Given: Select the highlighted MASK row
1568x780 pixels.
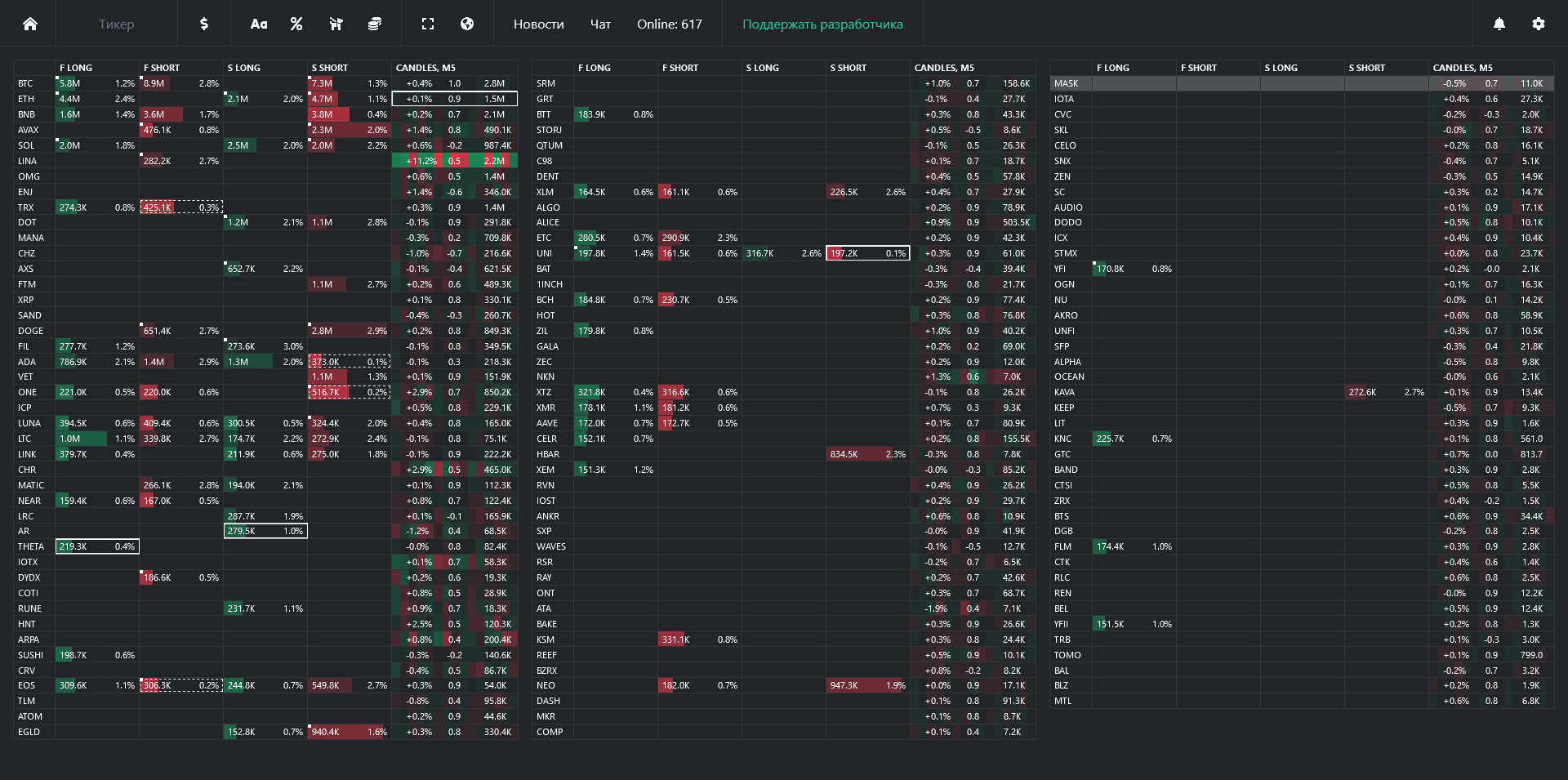Looking at the screenshot, I should 1302,83.
